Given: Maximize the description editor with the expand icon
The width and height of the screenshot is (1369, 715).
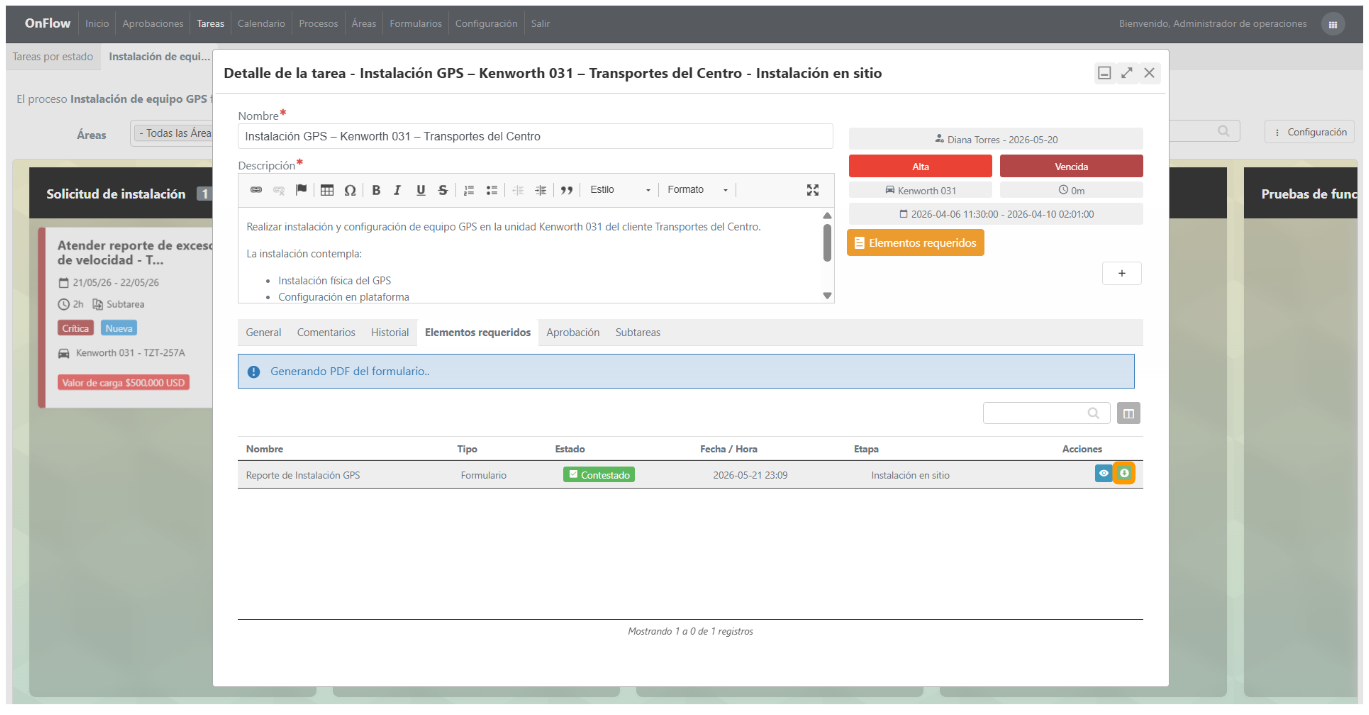Looking at the screenshot, I should coord(813,190).
